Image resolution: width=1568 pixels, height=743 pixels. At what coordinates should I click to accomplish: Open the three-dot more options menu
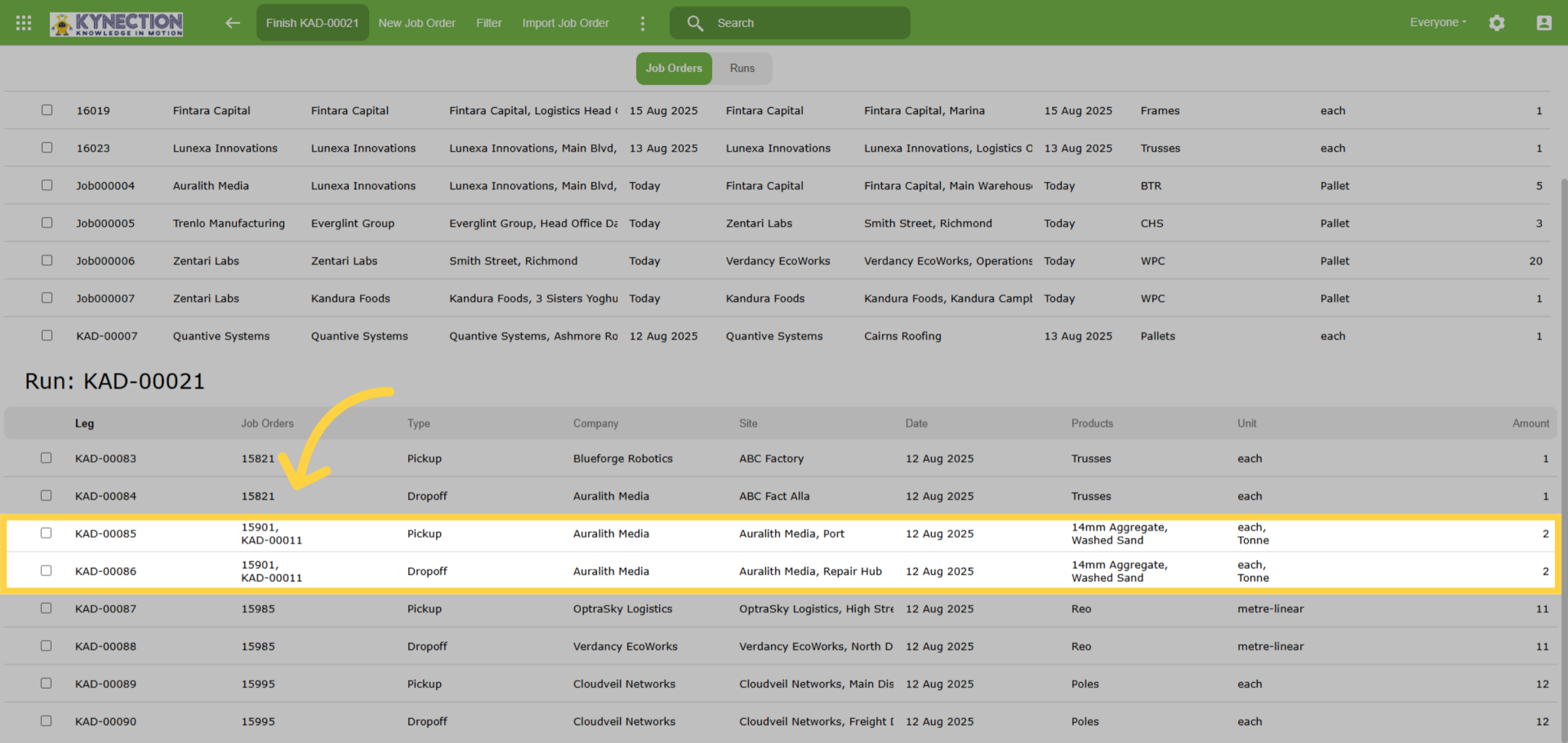click(x=643, y=24)
